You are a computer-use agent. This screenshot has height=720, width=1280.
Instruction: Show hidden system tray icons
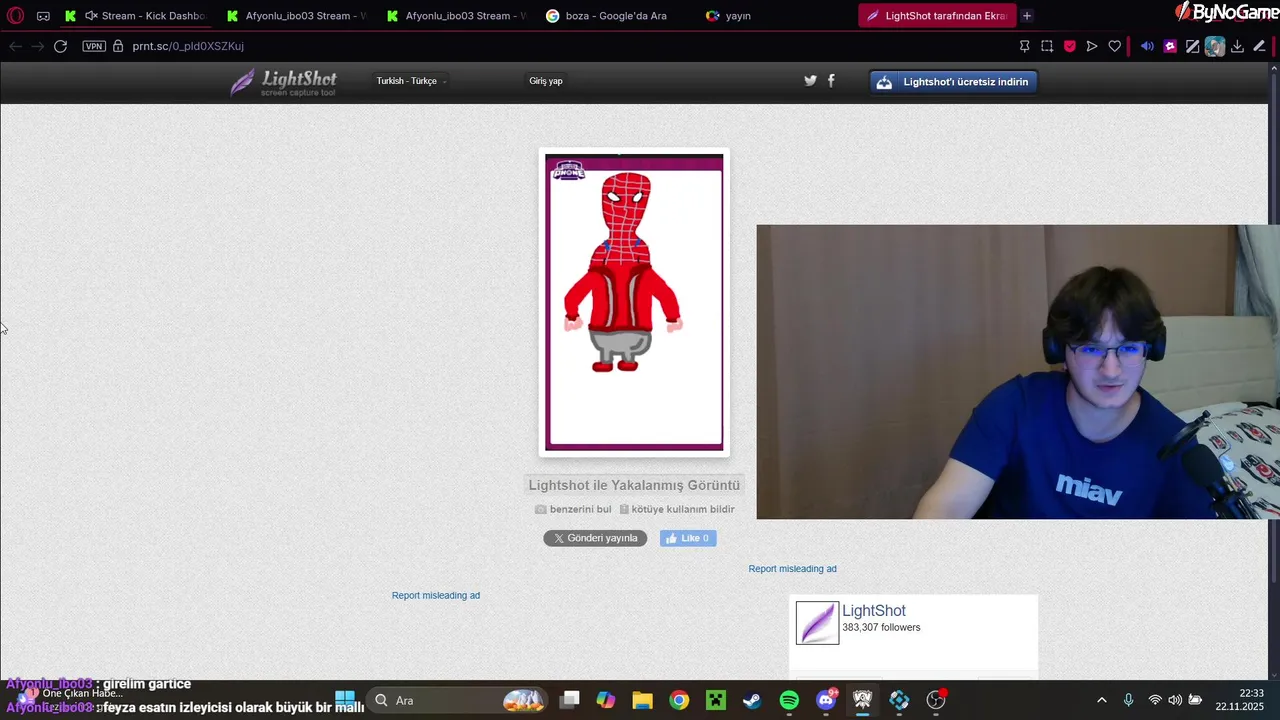click(x=1102, y=700)
